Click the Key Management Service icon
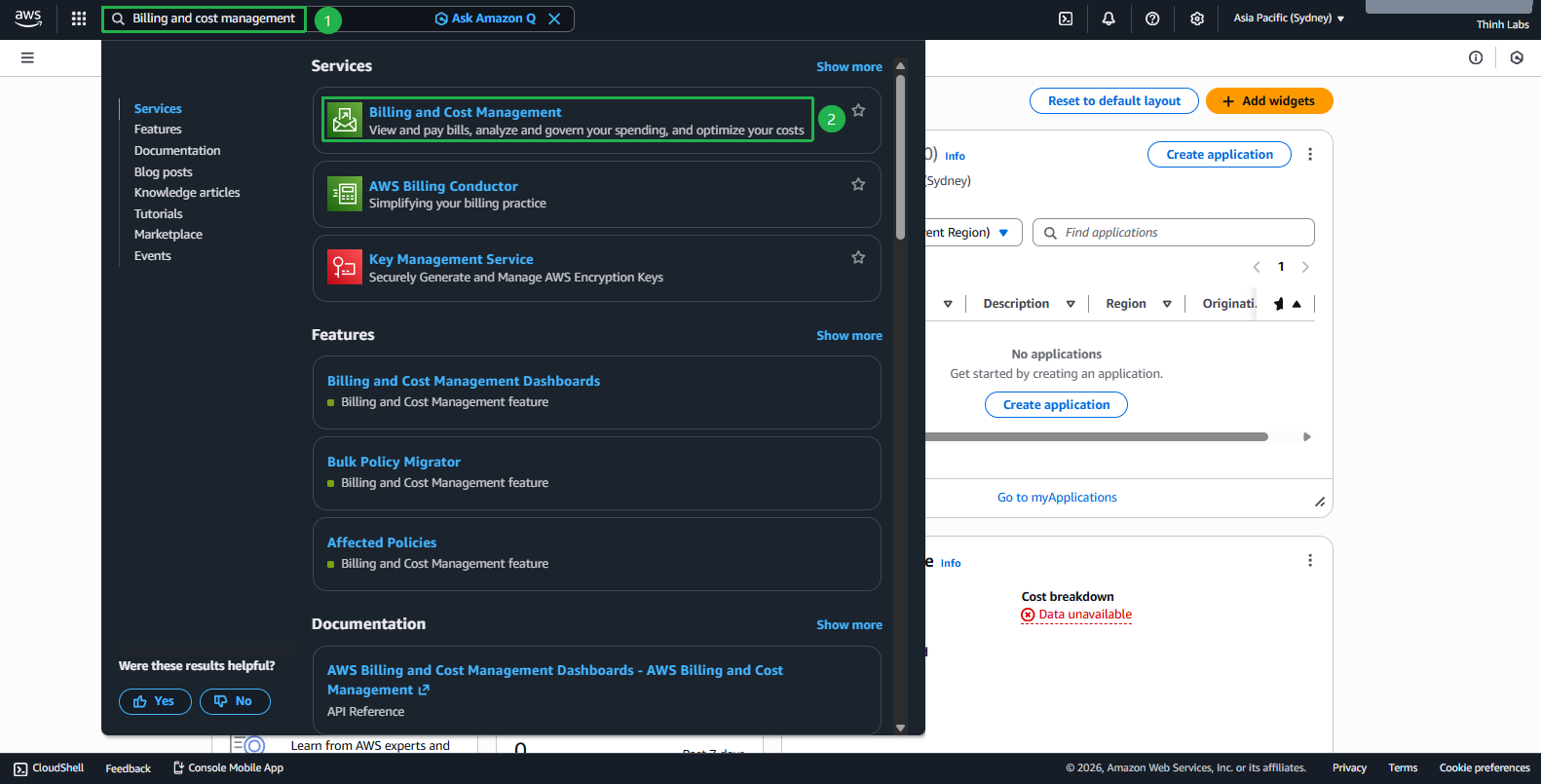1541x784 pixels. (345, 268)
